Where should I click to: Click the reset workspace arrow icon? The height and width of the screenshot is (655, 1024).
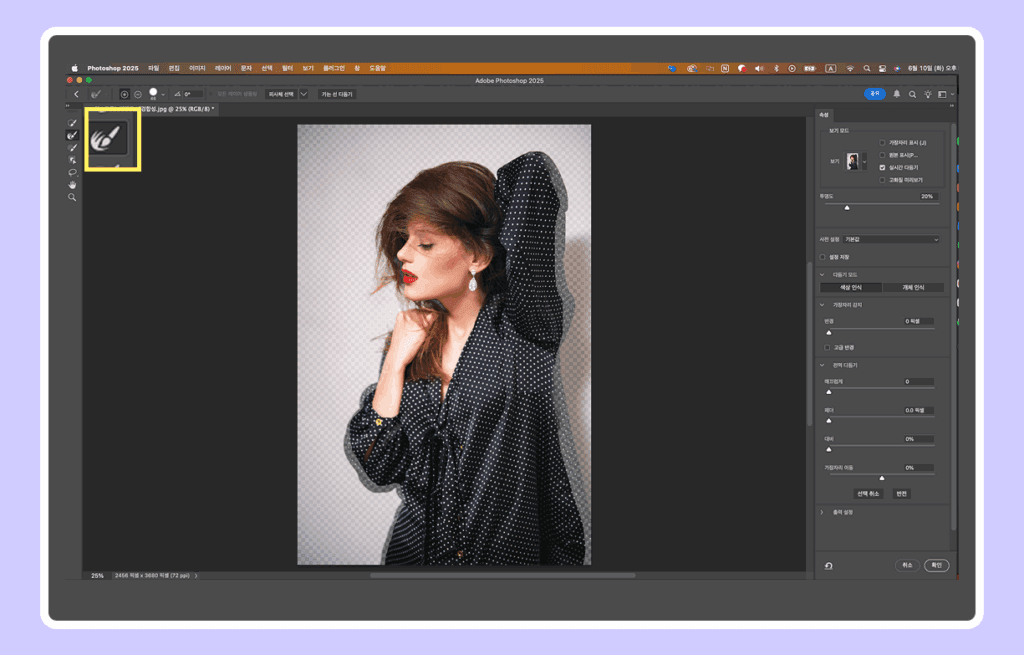[829, 566]
